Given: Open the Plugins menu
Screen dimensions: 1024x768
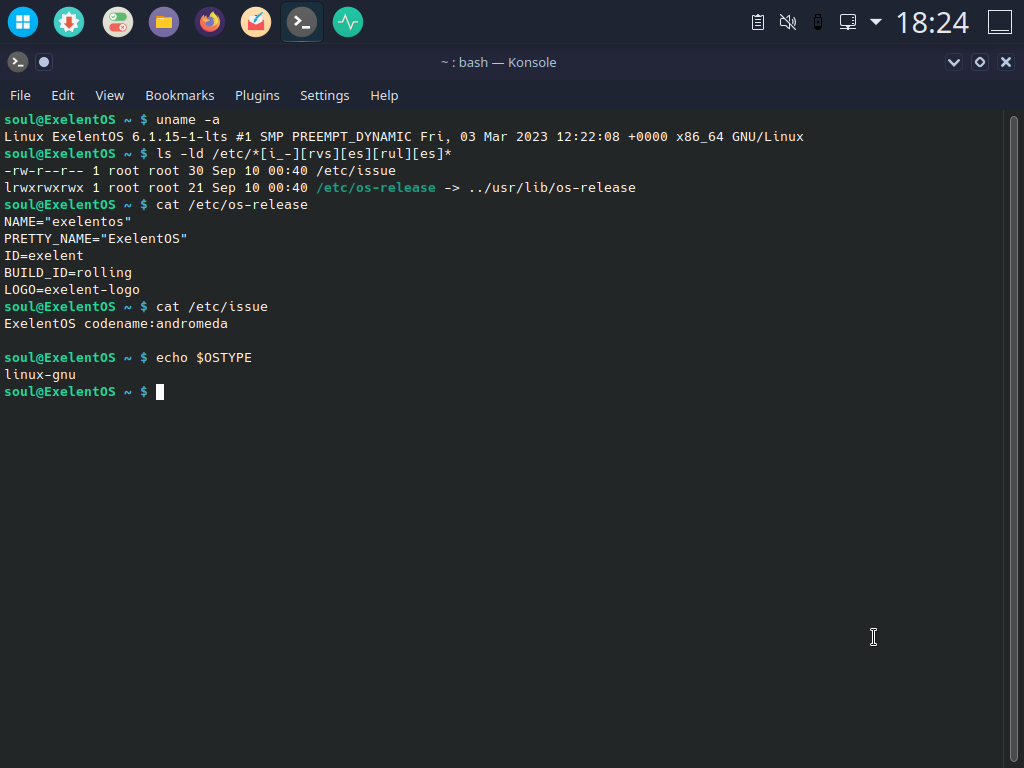Looking at the screenshot, I should [x=257, y=95].
